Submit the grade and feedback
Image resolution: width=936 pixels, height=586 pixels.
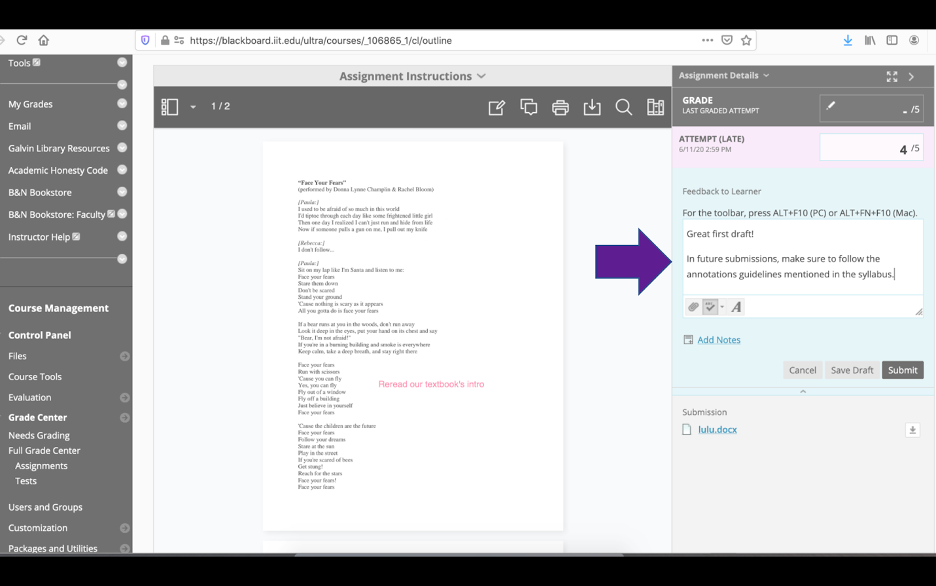(x=903, y=370)
